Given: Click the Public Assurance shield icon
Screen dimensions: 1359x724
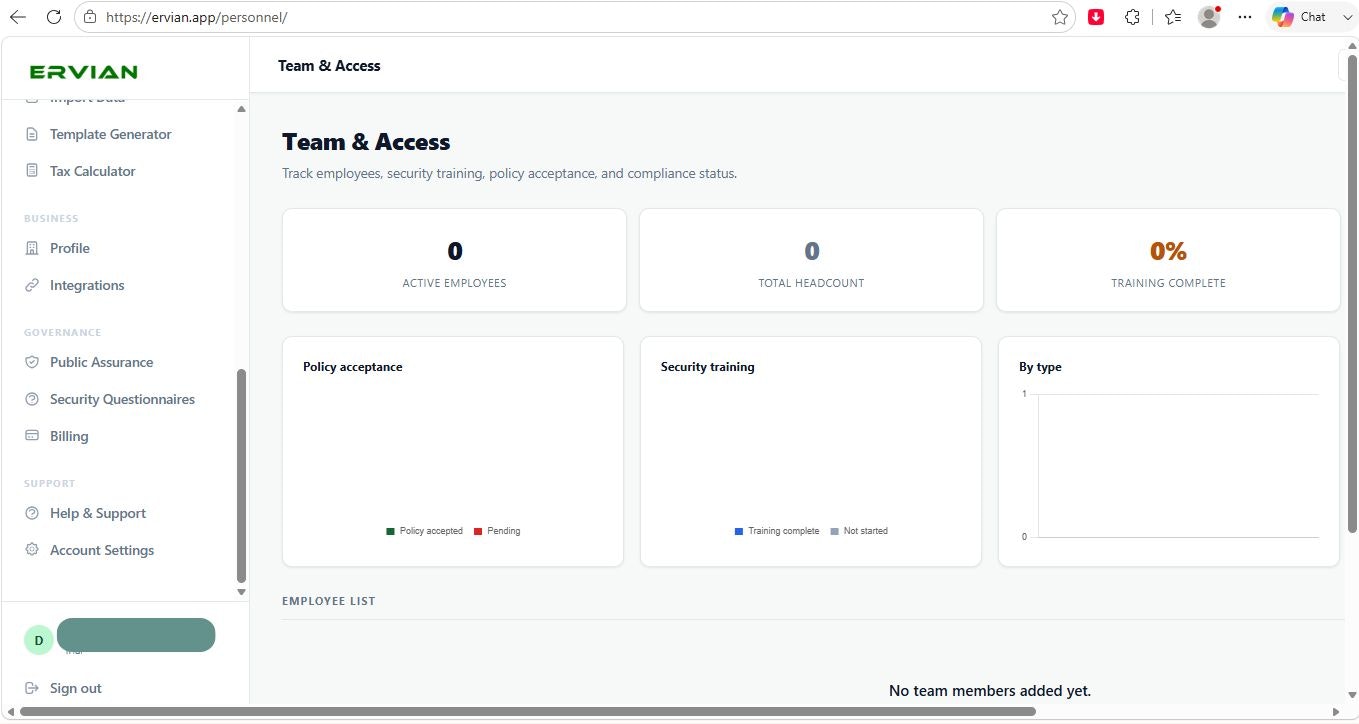Looking at the screenshot, I should tap(32, 362).
